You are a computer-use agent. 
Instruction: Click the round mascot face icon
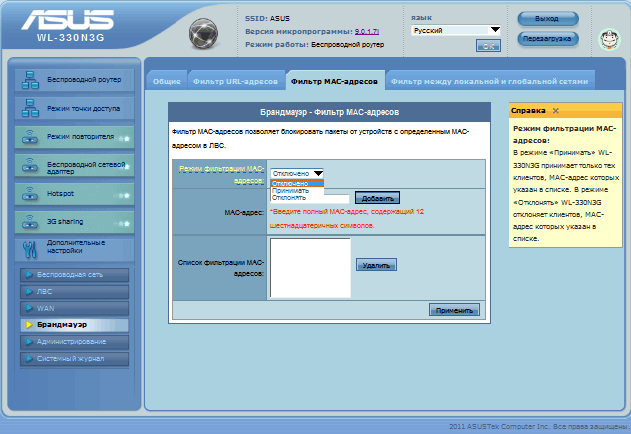click(x=609, y=41)
